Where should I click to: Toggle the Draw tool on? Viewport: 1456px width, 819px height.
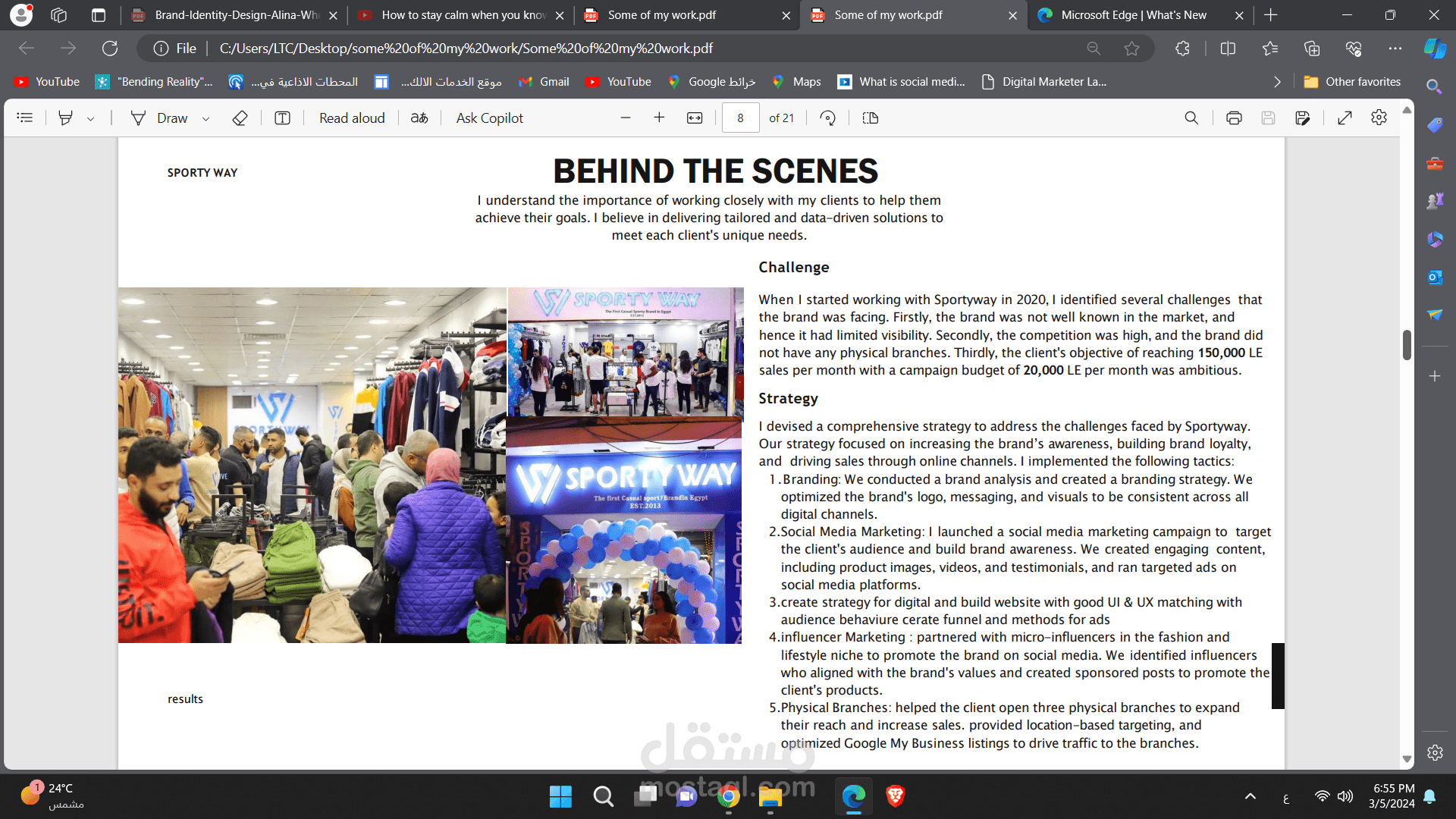pos(159,118)
